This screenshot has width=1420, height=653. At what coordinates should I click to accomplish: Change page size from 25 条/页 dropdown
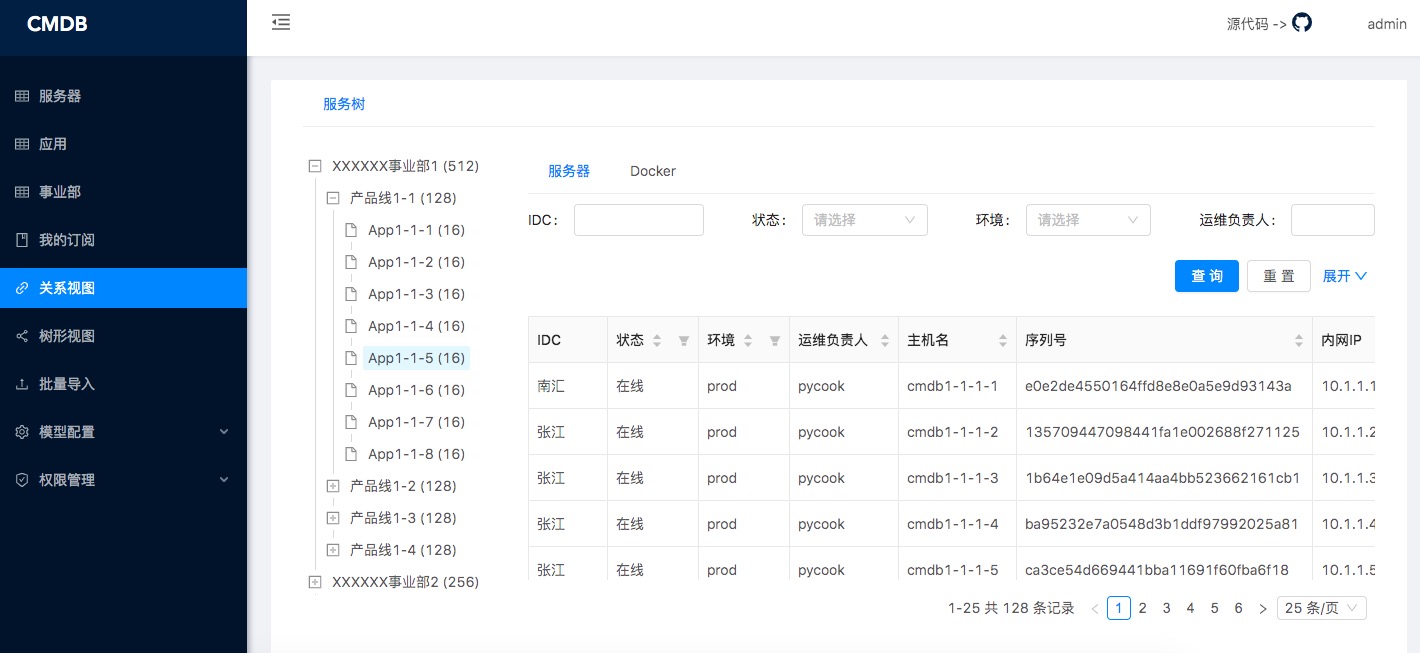coord(1321,608)
